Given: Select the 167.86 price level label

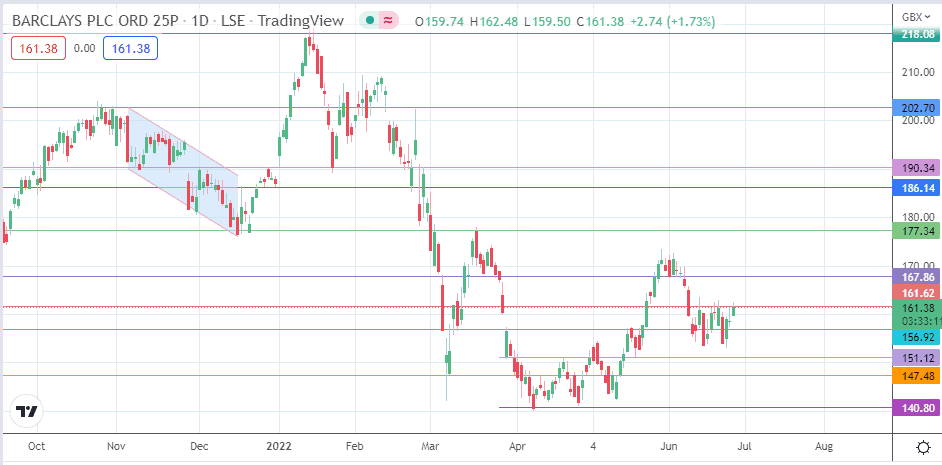Looking at the screenshot, I should tap(917, 277).
